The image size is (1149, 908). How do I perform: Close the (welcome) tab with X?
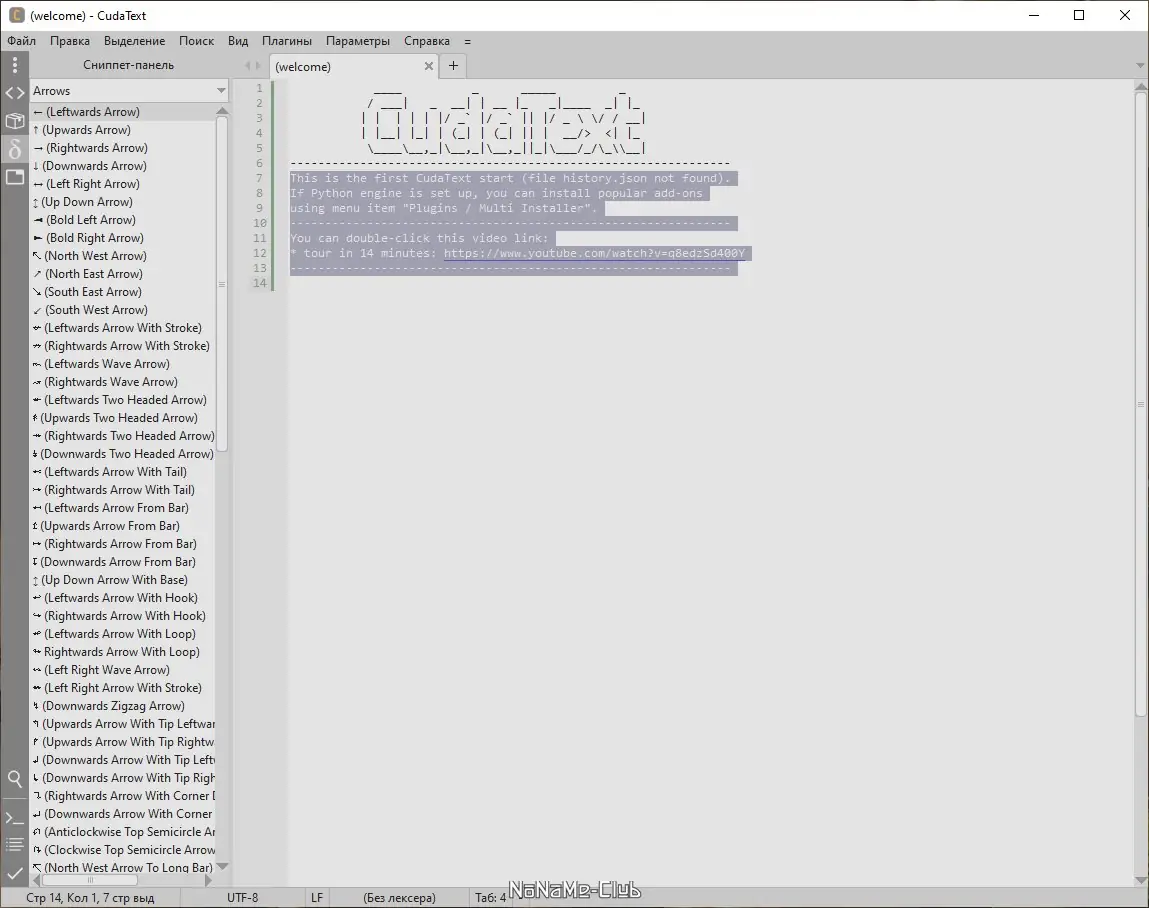click(x=429, y=66)
